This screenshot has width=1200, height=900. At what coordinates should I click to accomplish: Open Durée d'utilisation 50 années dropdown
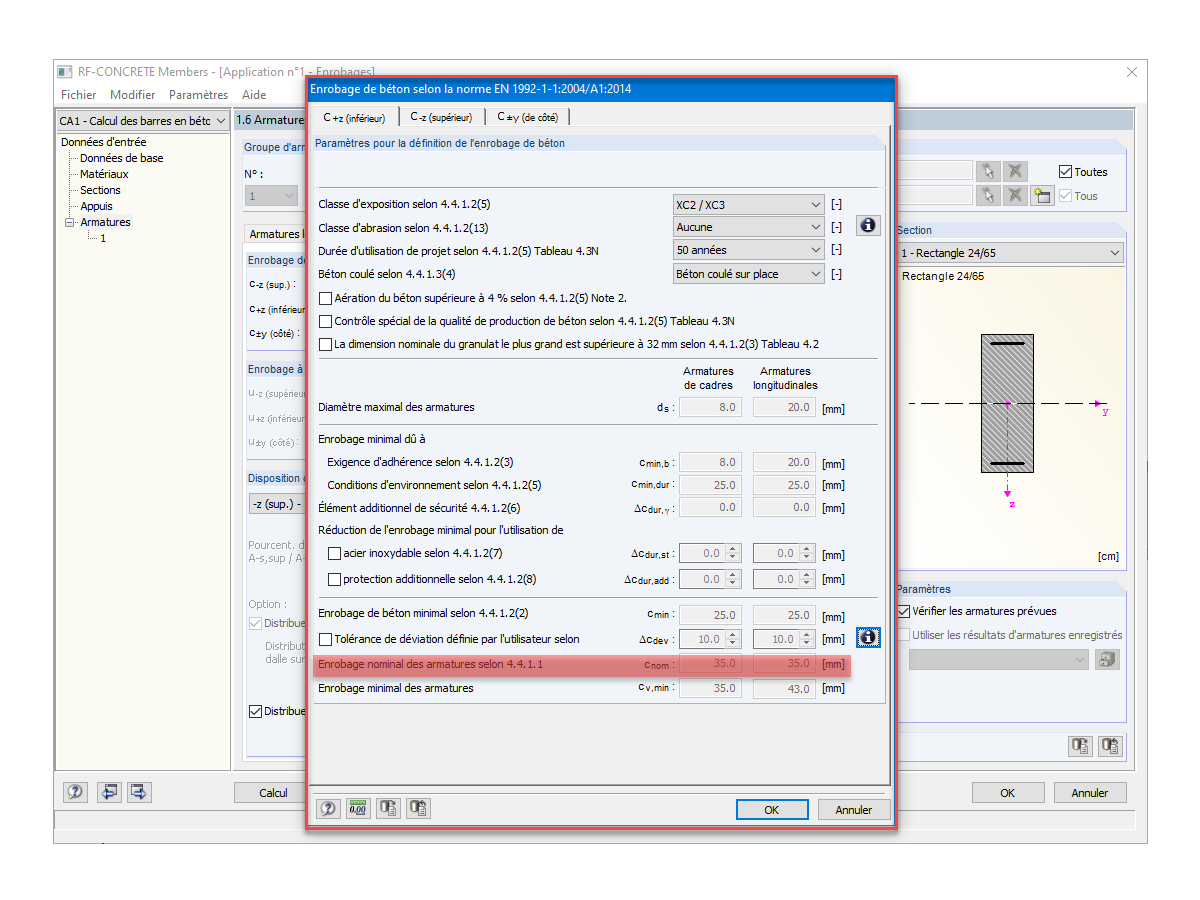click(749, 250)
